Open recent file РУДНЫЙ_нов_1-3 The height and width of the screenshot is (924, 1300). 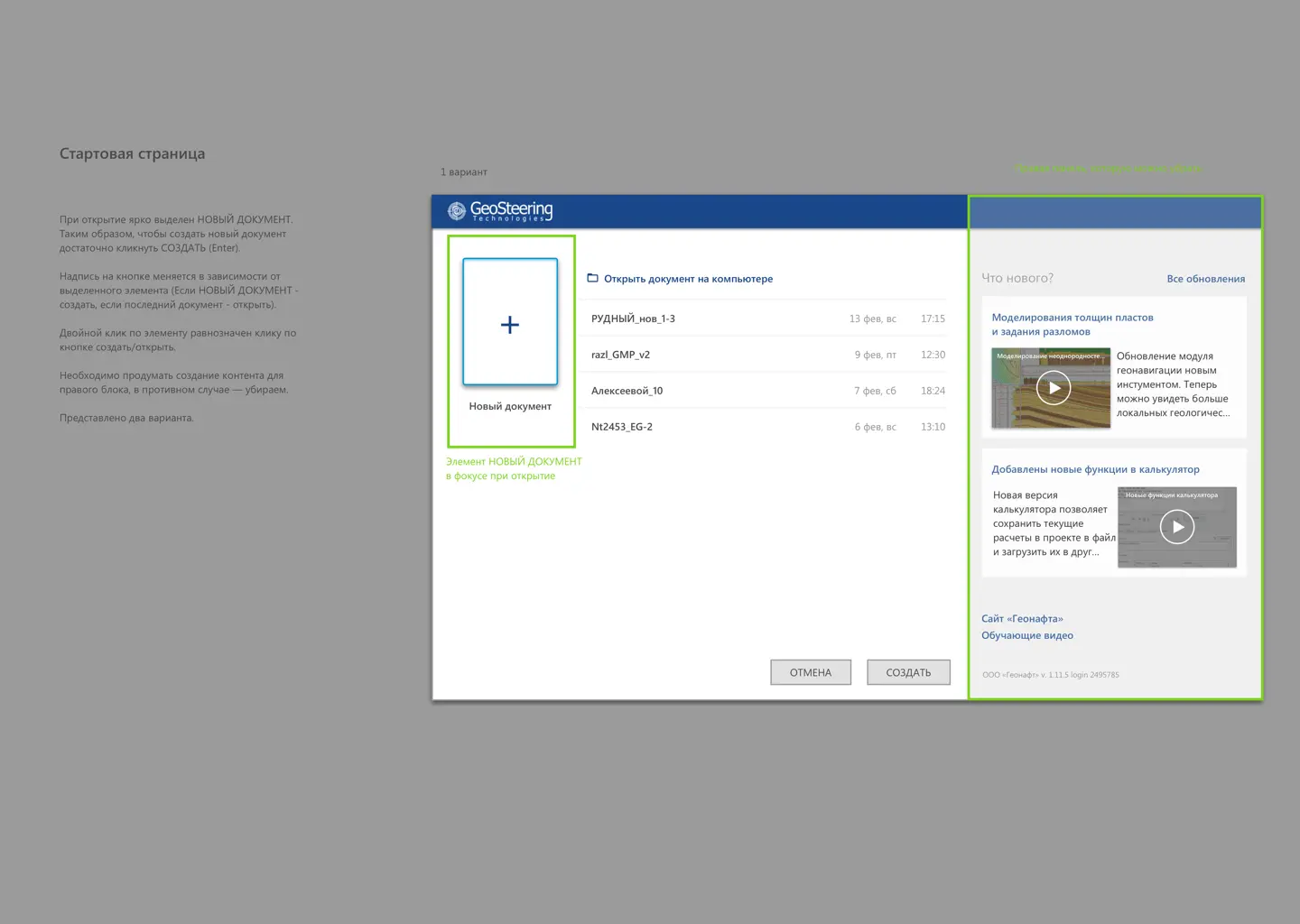click(x=766, y=319)
